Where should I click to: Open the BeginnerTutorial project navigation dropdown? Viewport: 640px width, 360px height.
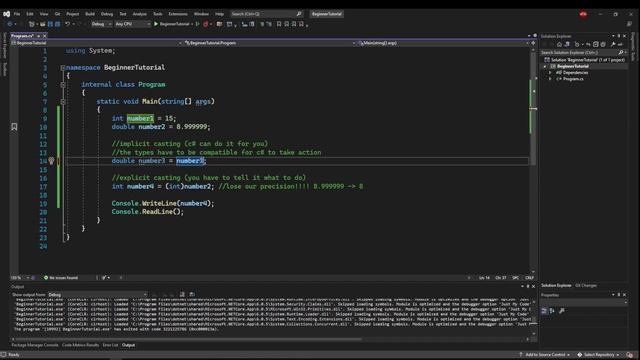pos(97,43)
